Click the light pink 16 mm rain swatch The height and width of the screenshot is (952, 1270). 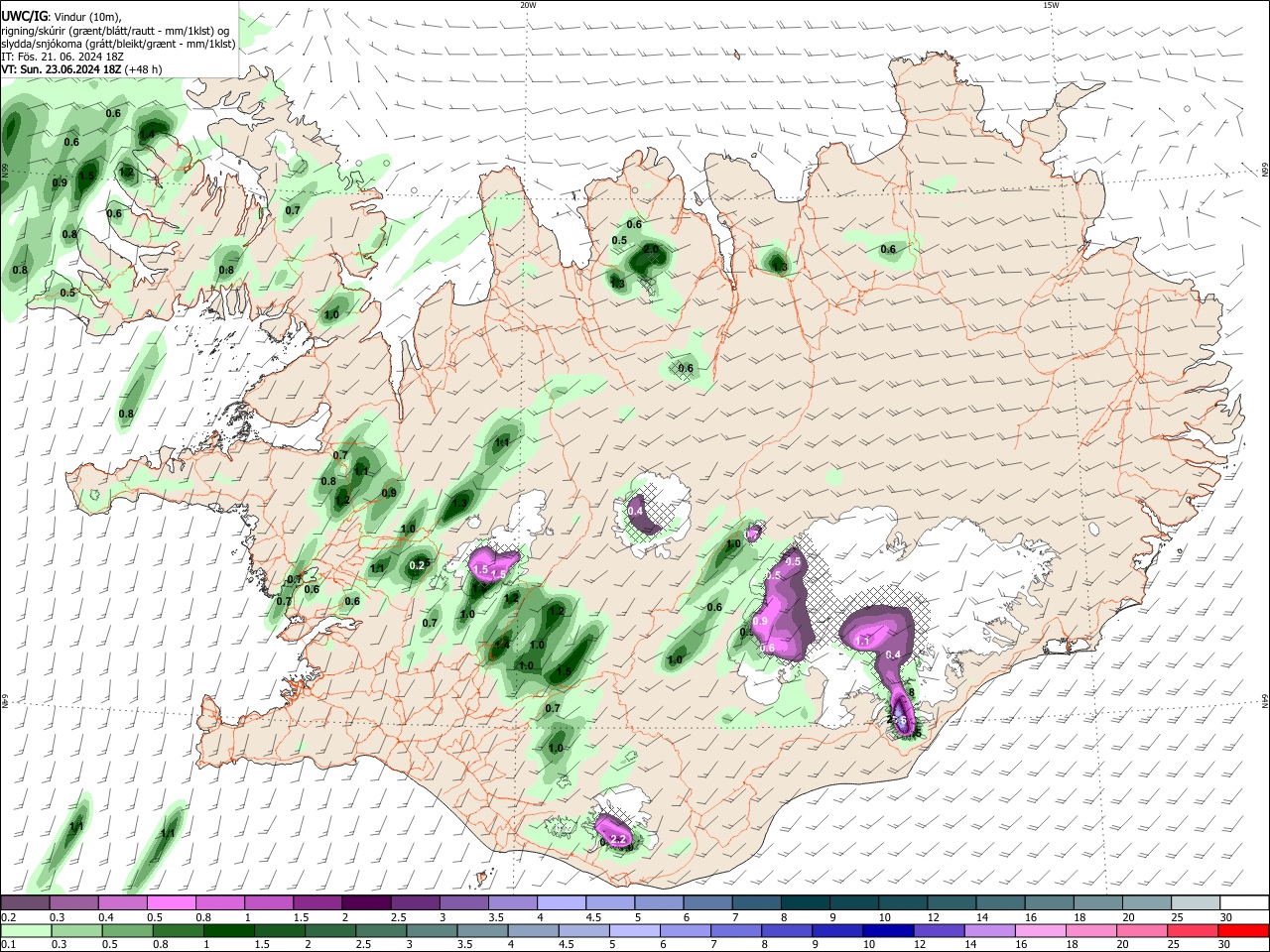1041,931
